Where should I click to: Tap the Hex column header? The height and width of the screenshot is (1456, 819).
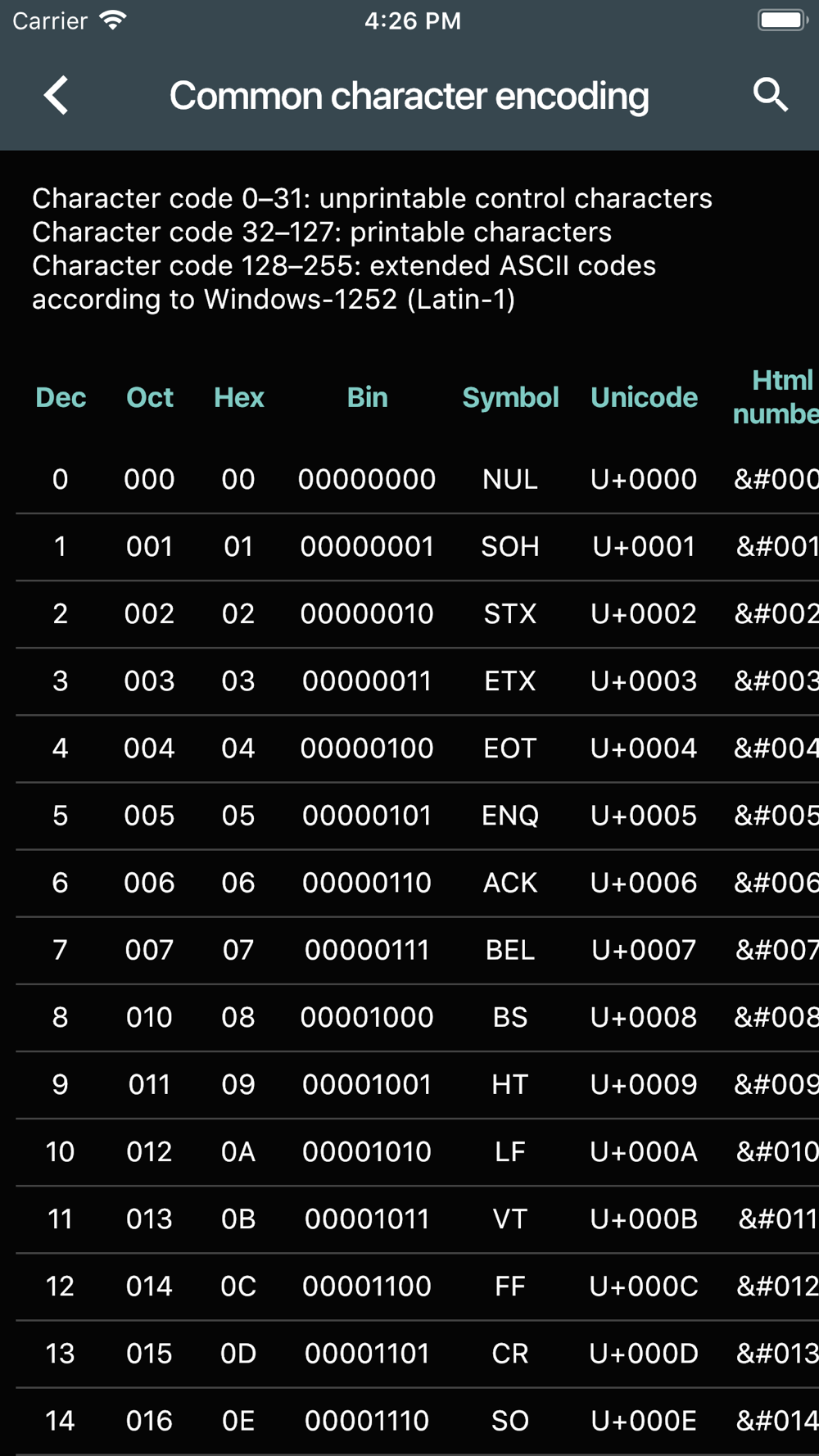(x=238, y=397)
